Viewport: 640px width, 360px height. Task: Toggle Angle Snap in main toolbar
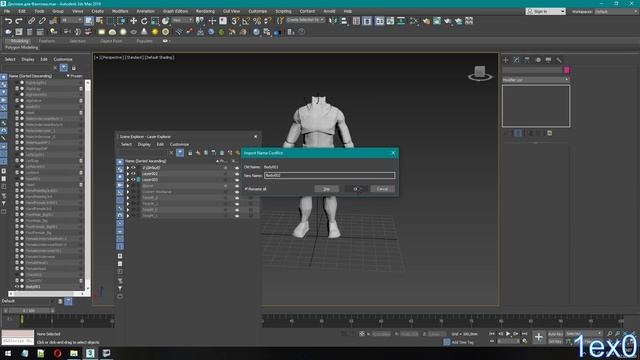246,21
